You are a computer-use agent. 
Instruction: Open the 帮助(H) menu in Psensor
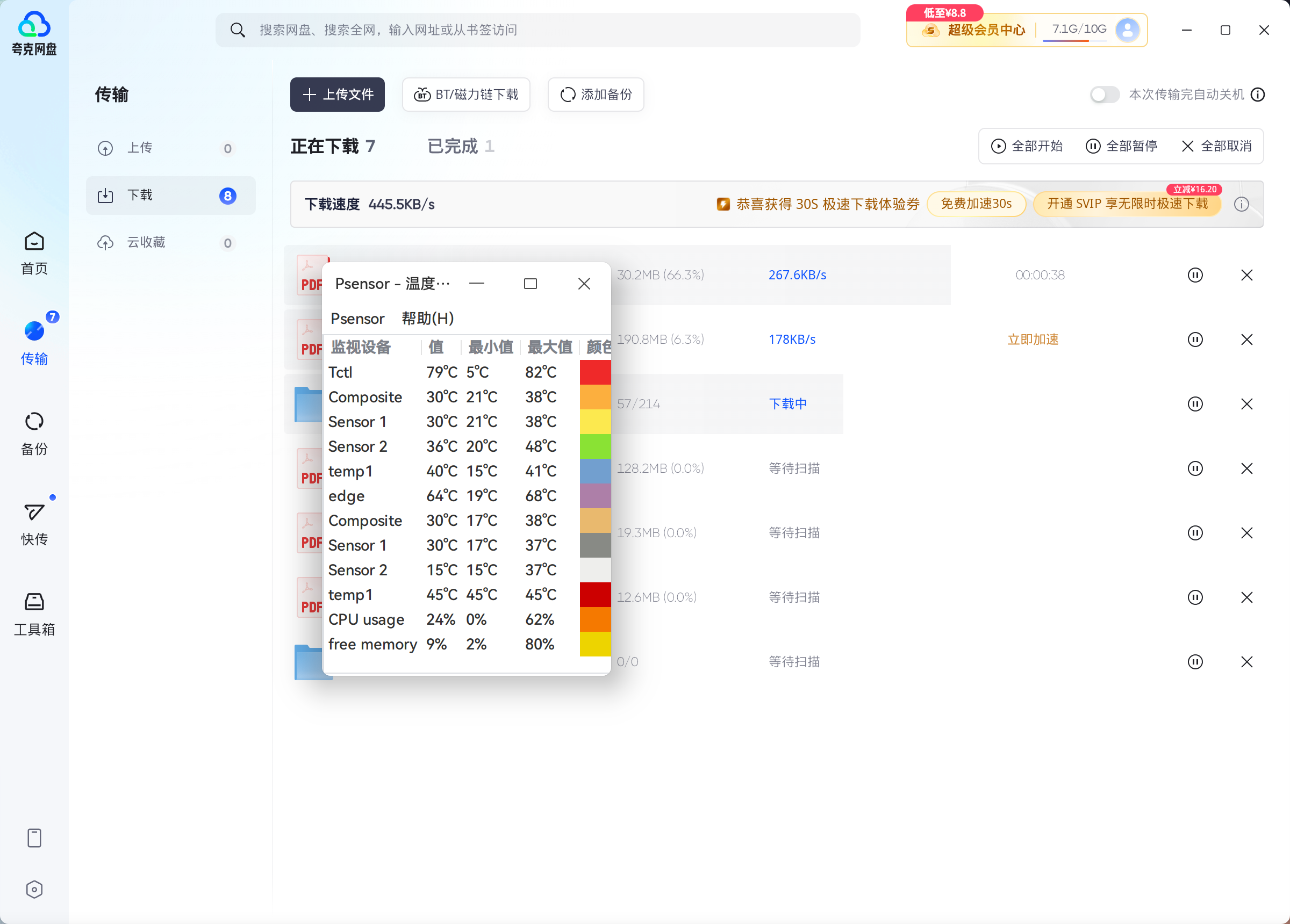(x=428, y=319)
